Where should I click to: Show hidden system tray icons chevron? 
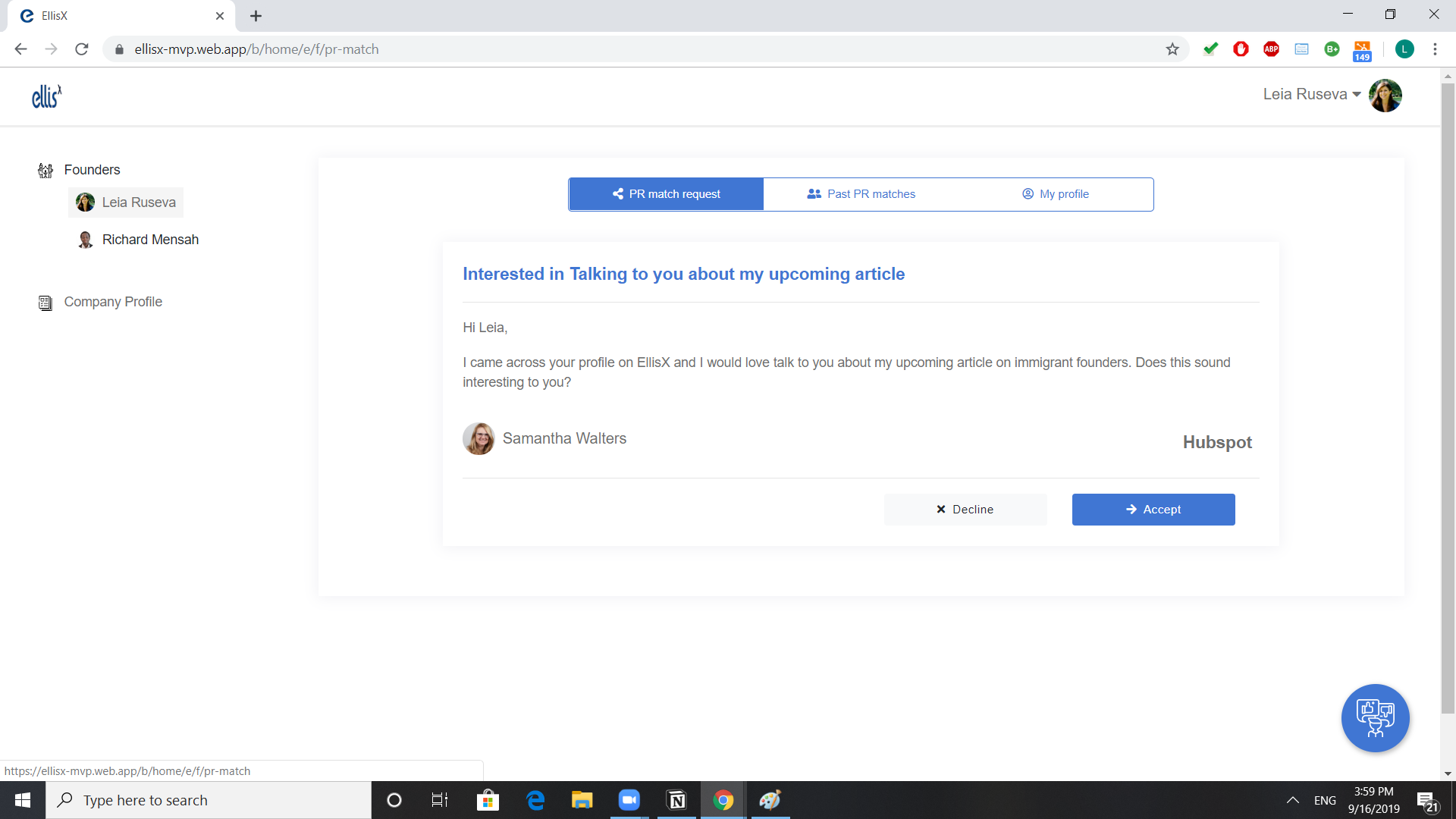pos(1293,800)
